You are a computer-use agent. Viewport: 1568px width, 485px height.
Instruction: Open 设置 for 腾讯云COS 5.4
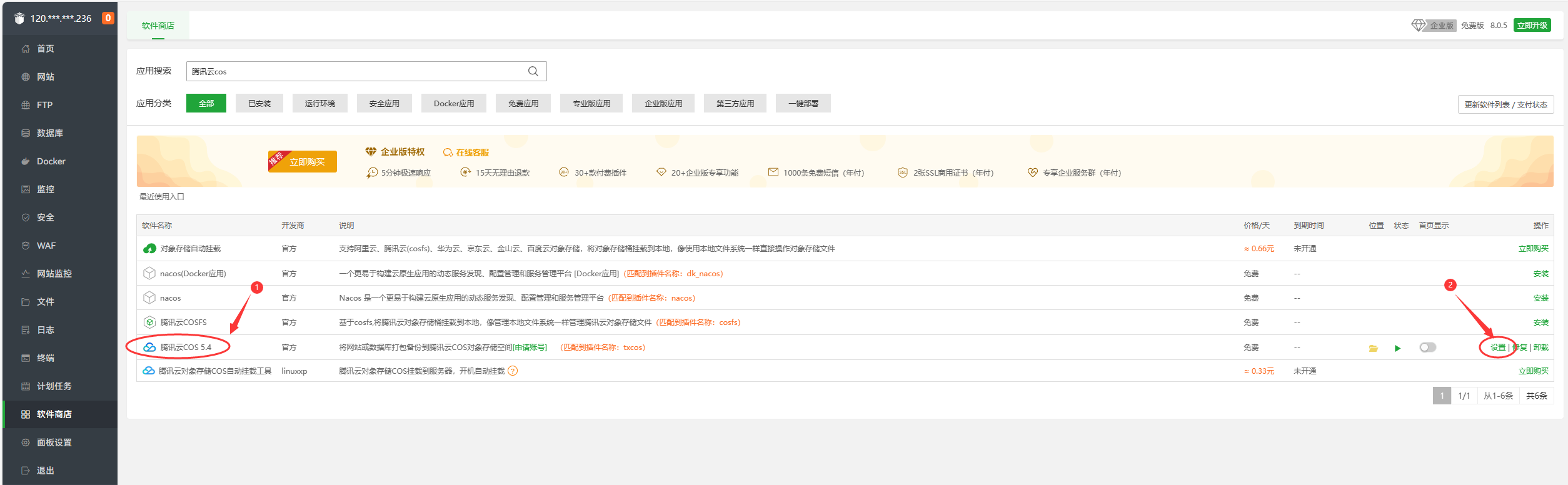click(1498, 347)
